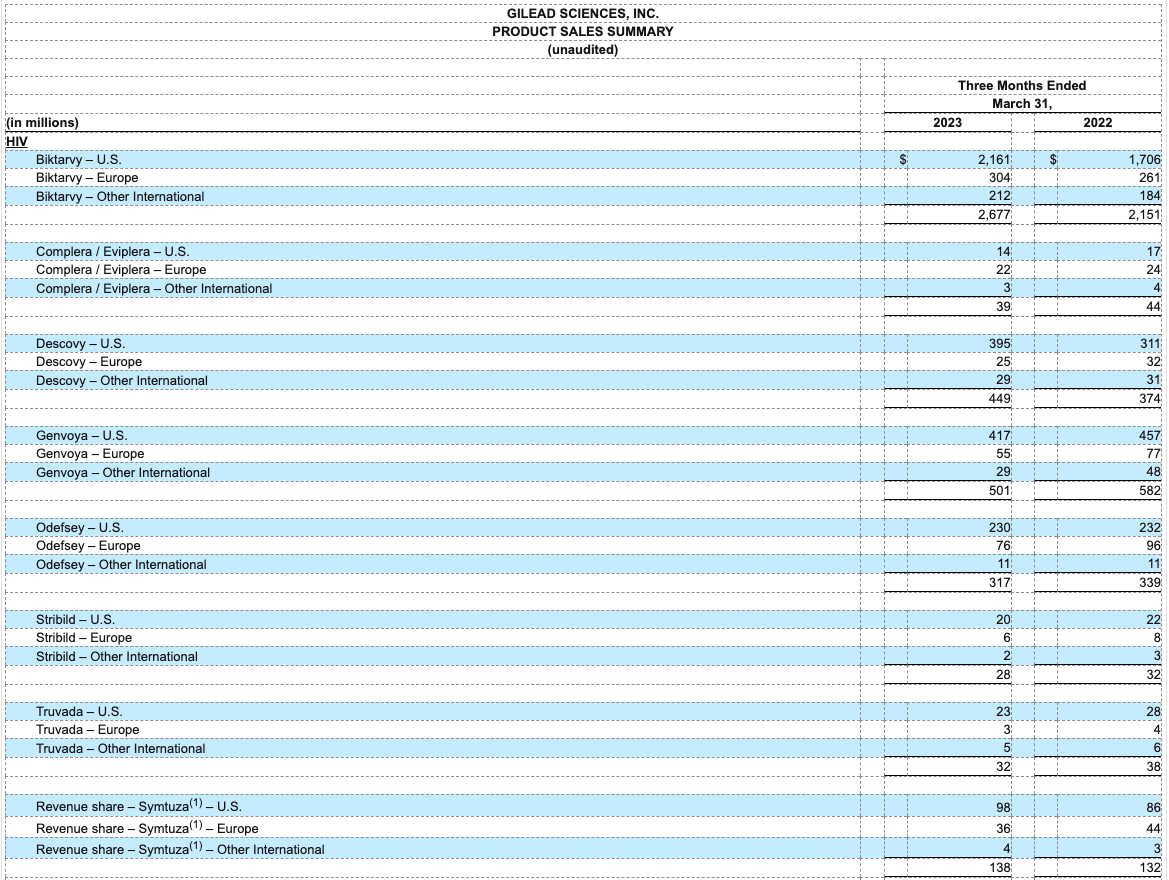
Task: Click the Descovy – U.S. row label
Action: coord(81,344)
